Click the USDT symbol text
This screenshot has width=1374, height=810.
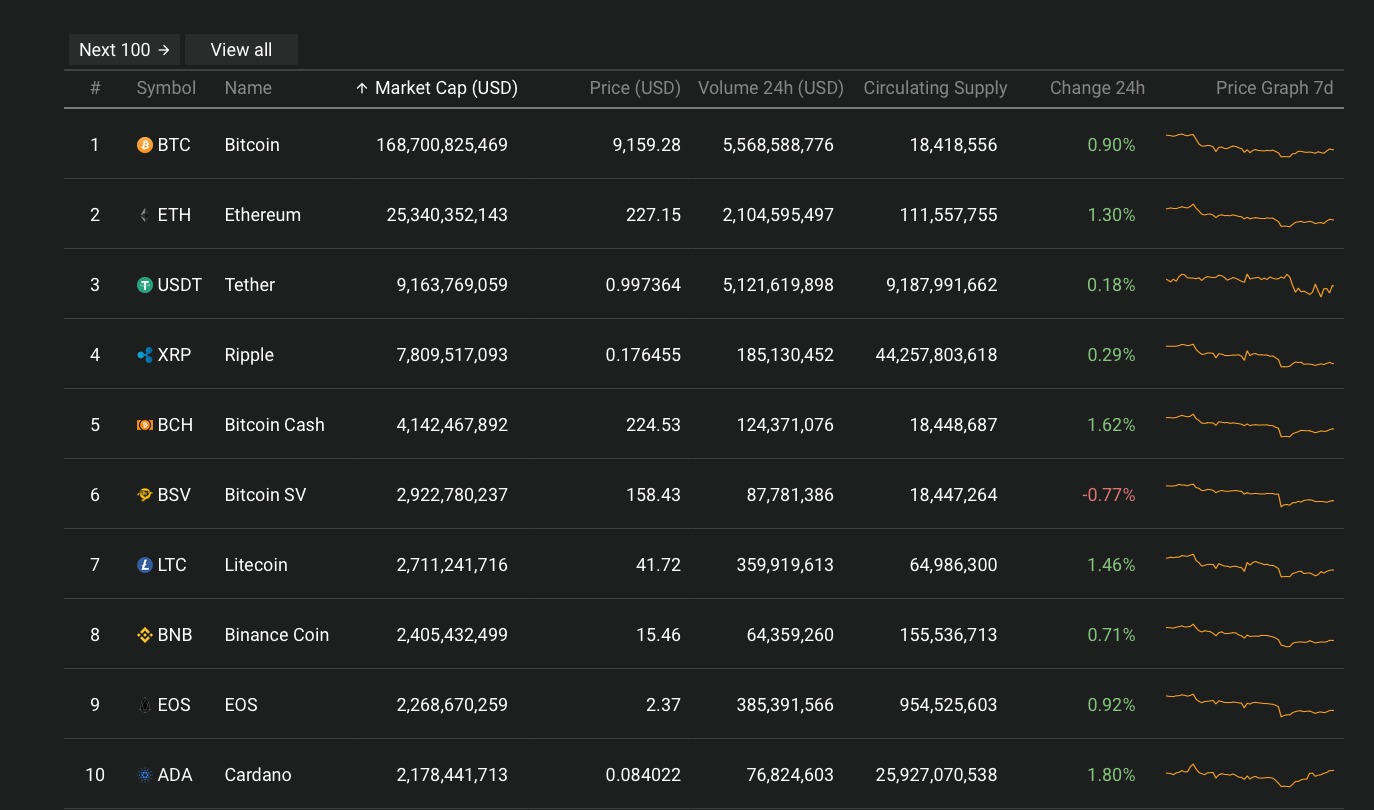point(180,285)
